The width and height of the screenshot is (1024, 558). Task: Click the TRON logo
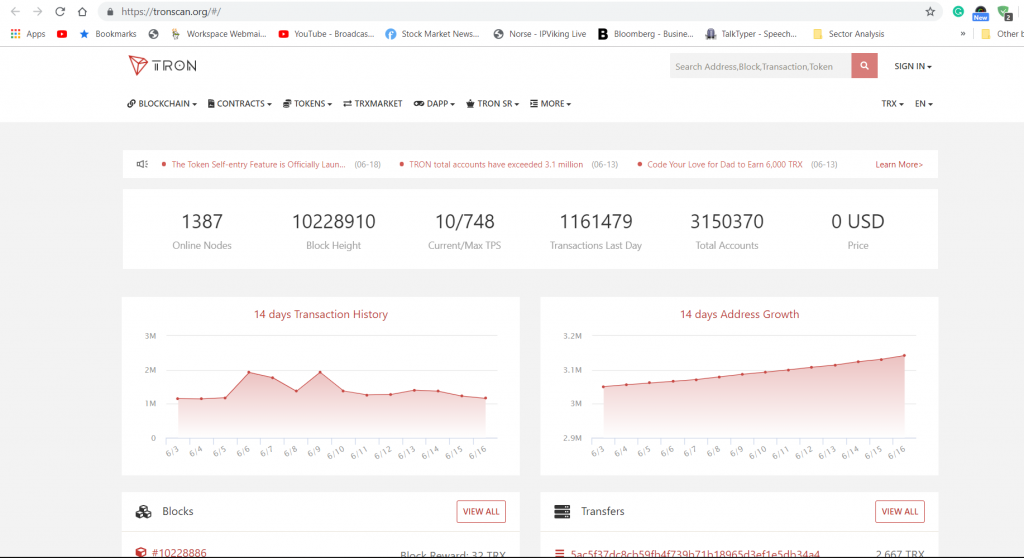click(163, 65)
